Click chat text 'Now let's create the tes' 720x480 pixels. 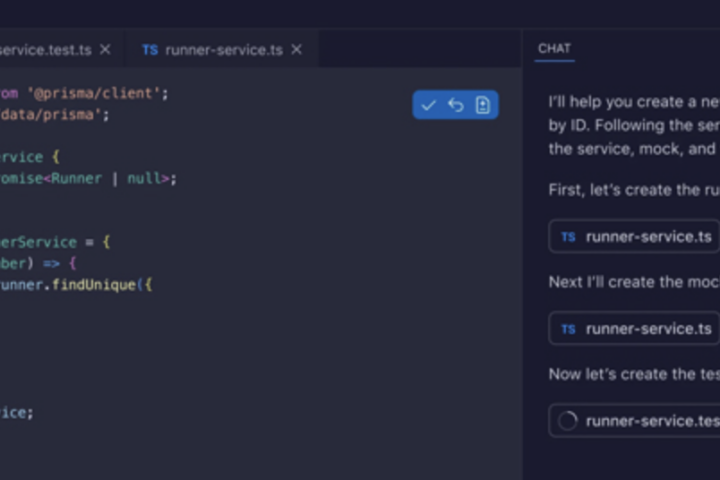pyautogui.click(x=634, y=374)
